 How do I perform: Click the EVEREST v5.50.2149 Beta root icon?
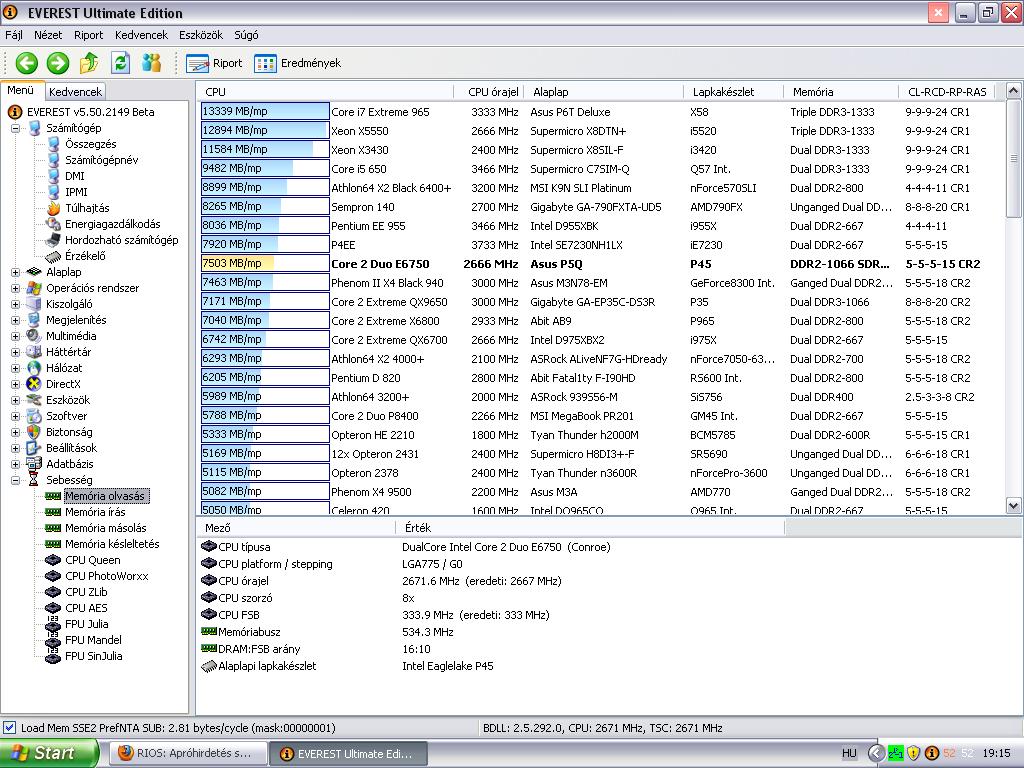tap(15, 112)
